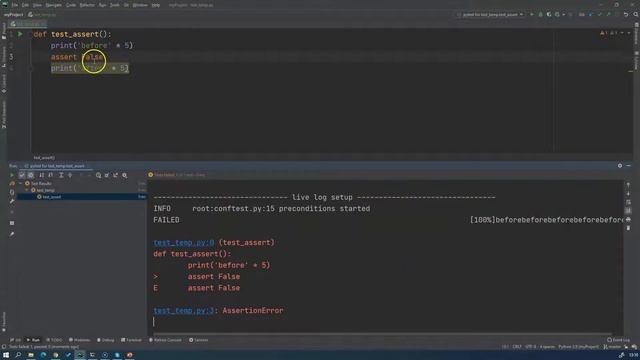Click Run with Coverage icon in top toolbar
The image size is (640, 360).
[549, 15]
